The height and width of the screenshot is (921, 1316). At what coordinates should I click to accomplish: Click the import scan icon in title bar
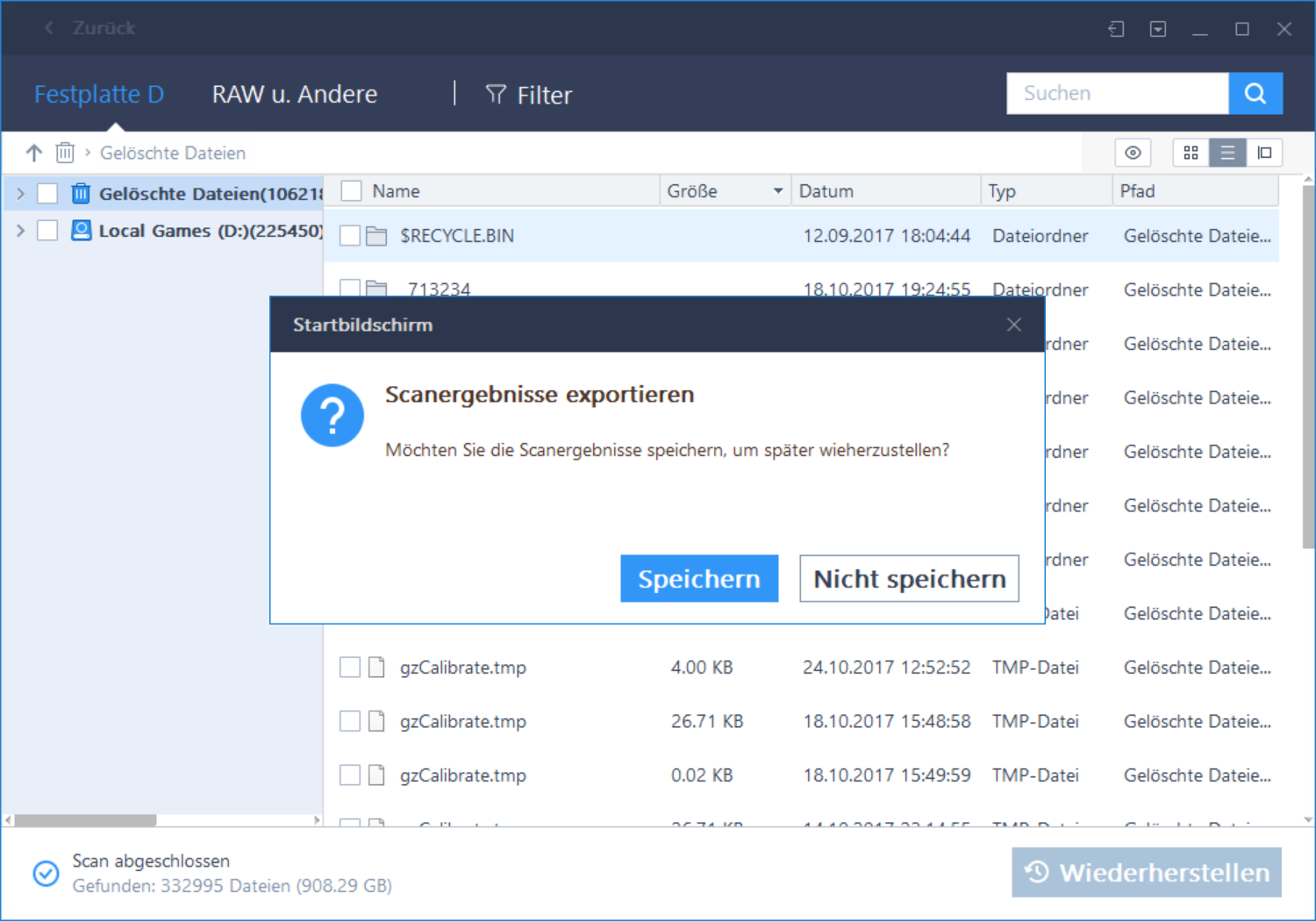click(x=1116, y=29)
